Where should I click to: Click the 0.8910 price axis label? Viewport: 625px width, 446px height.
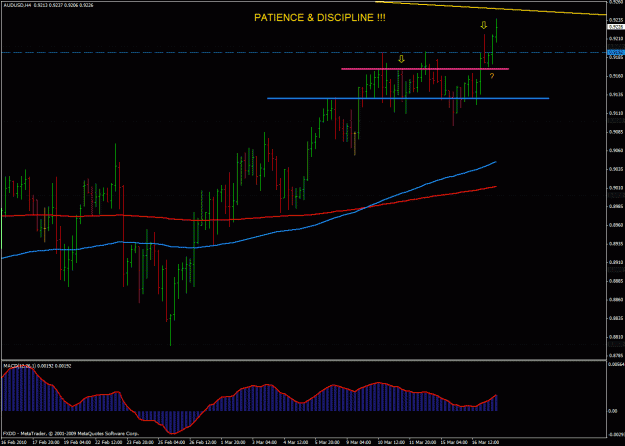[x=616, y=262]
